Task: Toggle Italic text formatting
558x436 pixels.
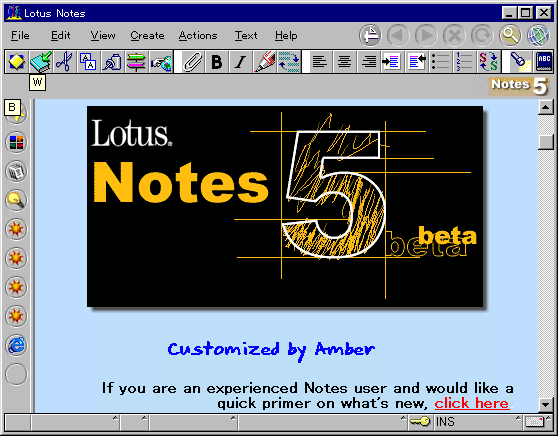Action: (x=241, y=62)
